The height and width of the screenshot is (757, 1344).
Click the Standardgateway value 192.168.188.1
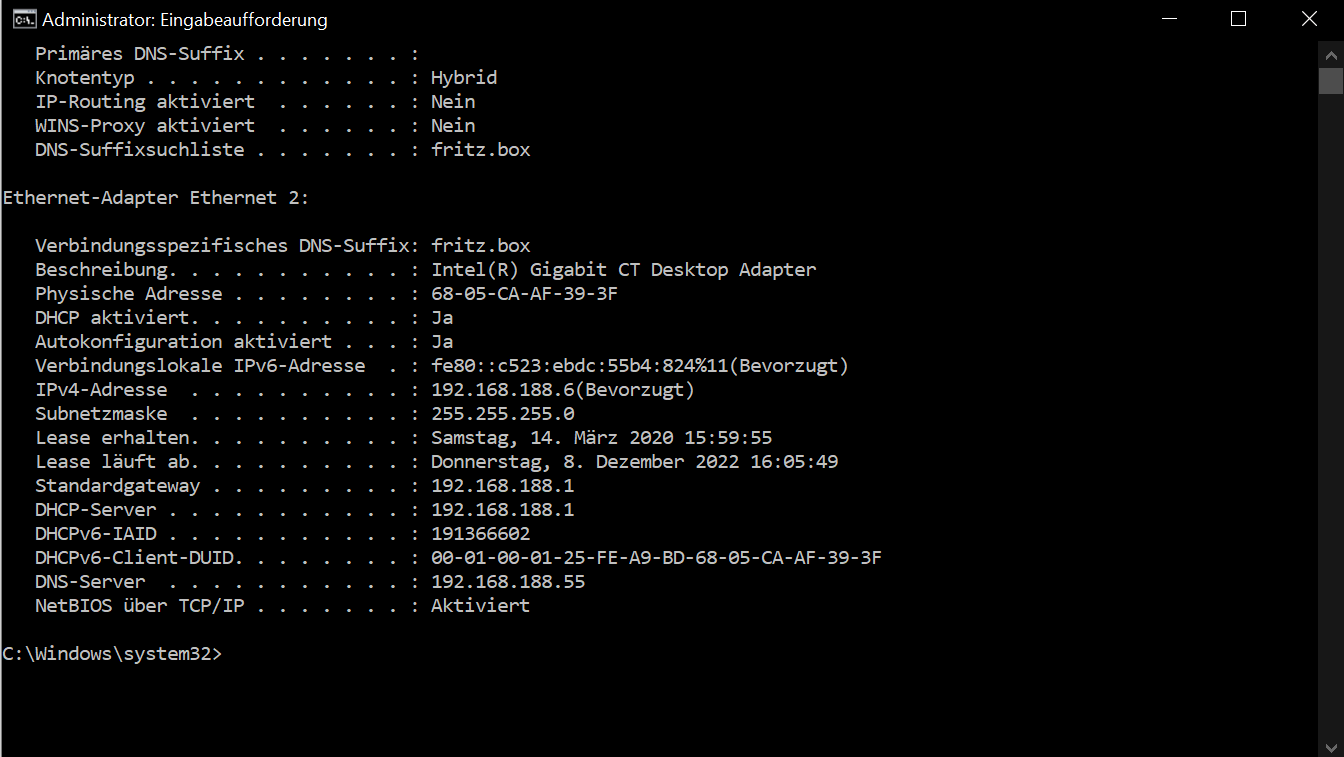coord(502,486)
